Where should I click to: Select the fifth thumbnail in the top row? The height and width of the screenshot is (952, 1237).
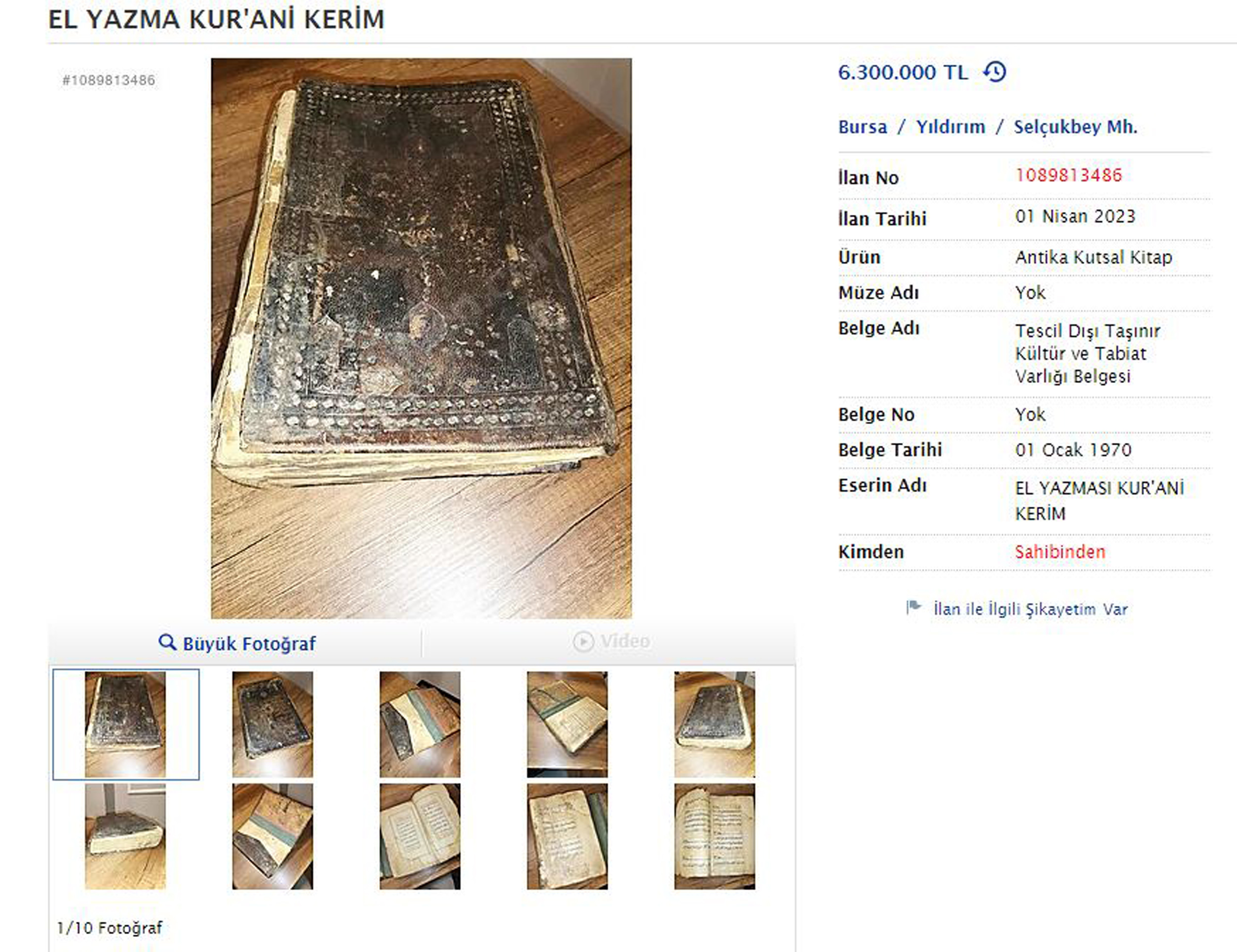click(x=714, y=724)
